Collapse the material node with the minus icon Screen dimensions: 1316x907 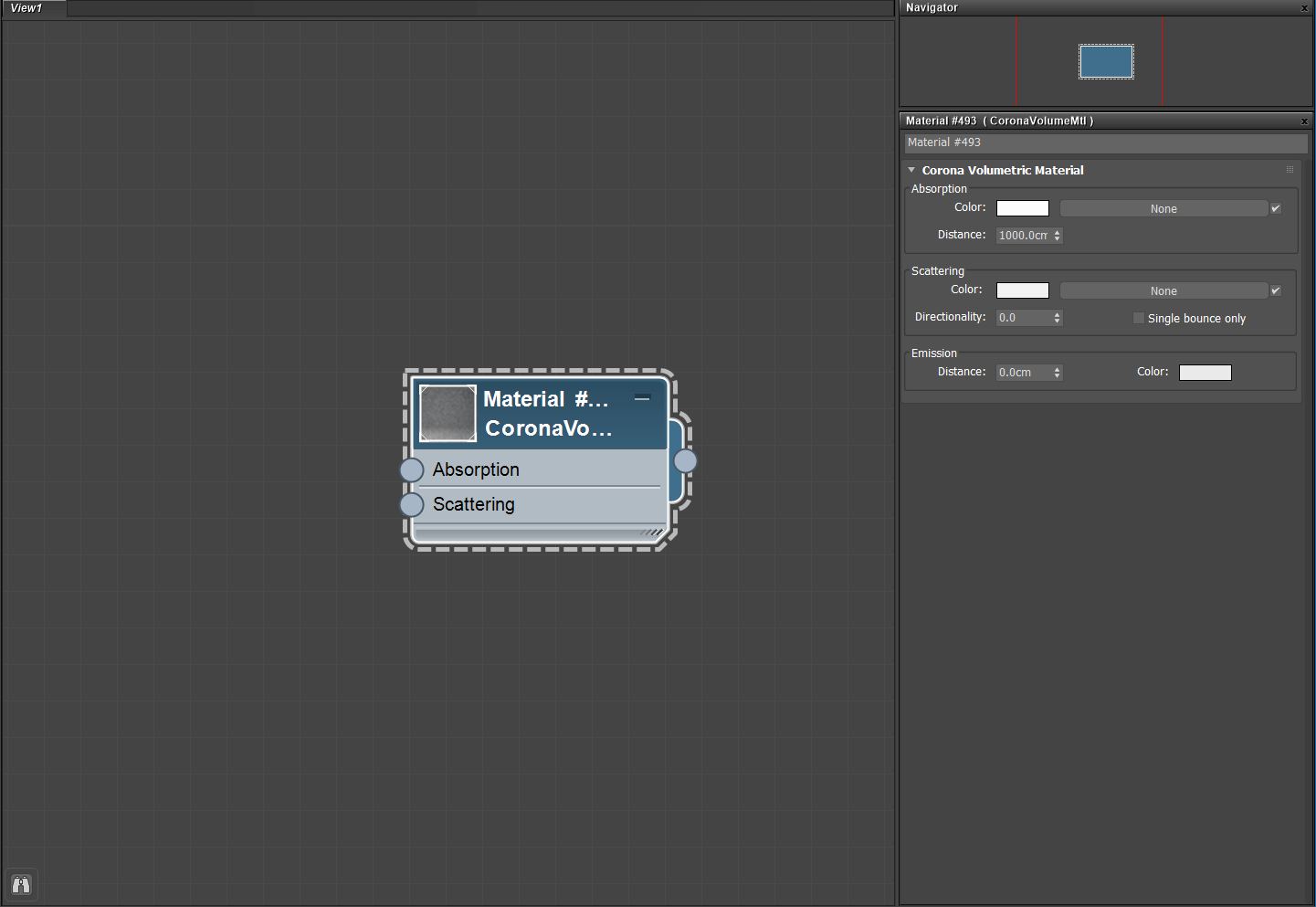click(x=642, y=398)
